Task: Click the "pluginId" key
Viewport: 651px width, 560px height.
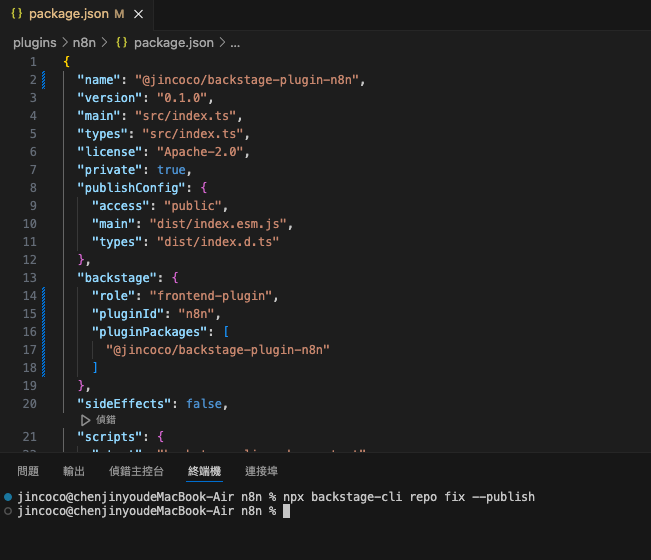Action: coord(127,314)
